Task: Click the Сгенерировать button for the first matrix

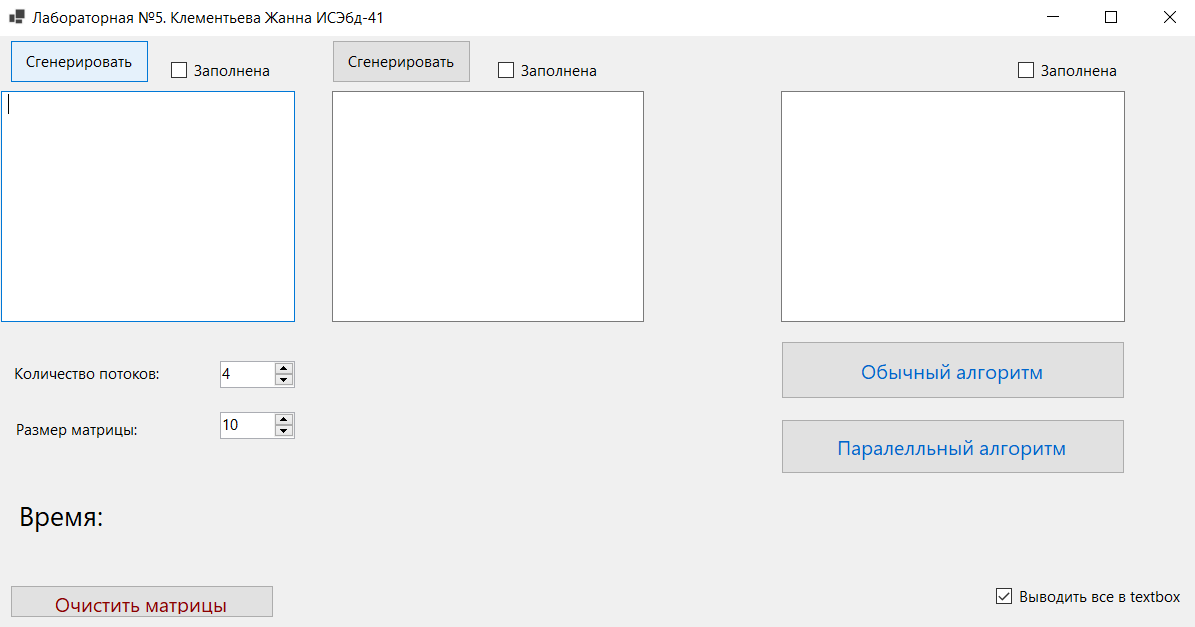Action: point(79,61)
